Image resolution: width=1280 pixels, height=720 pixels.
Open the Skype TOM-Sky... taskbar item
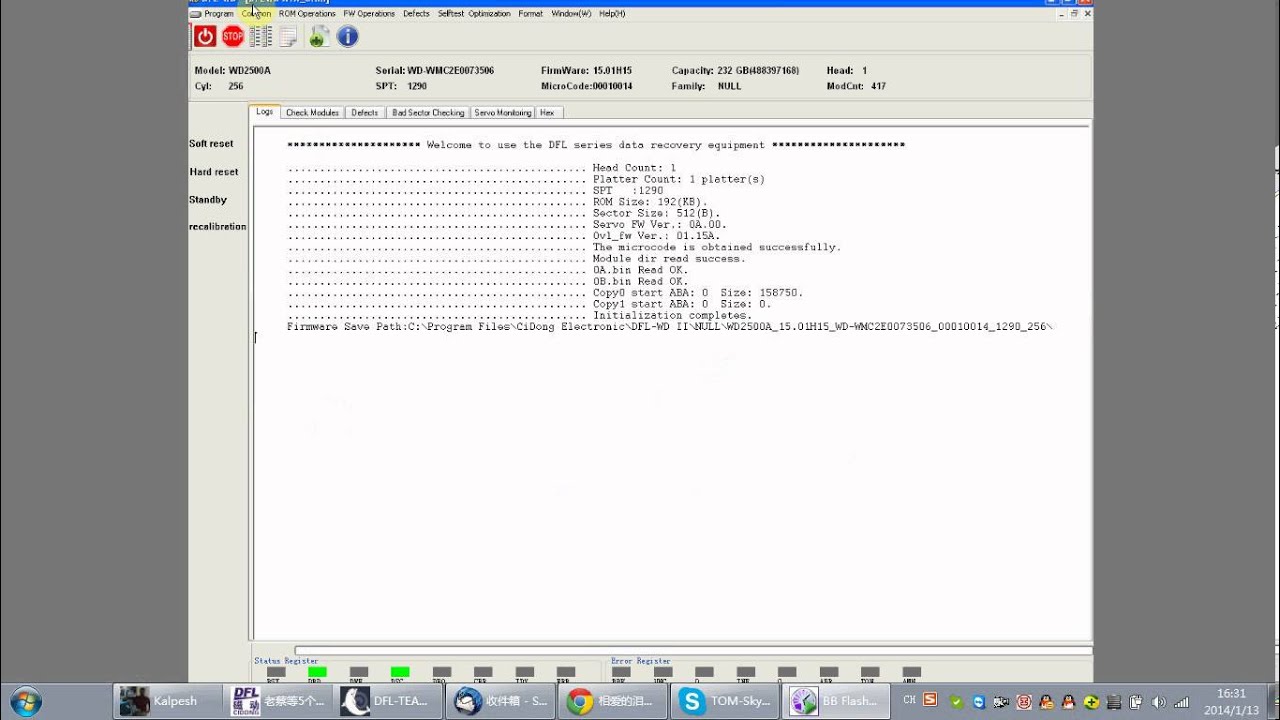click(x=722, y=701)
